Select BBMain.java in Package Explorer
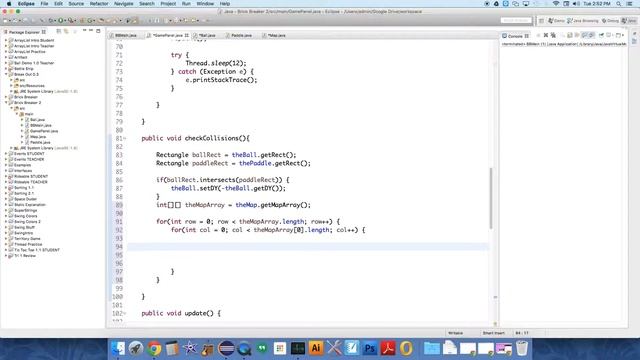 pyautogui.click(x=40, y=125)
